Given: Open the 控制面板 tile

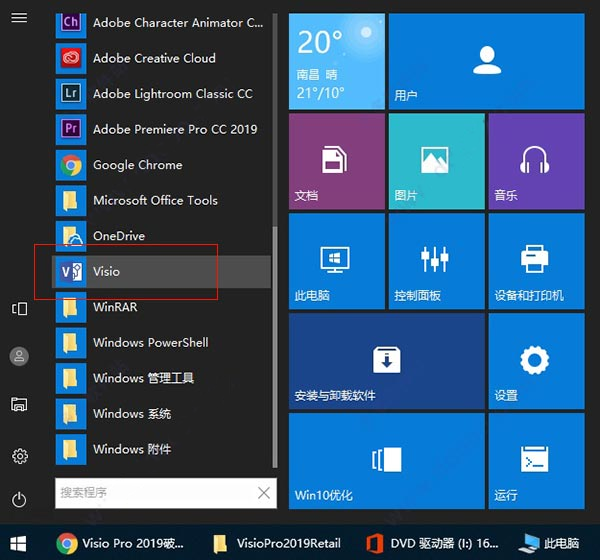Looking at the screenshot, I should [437, 261].
